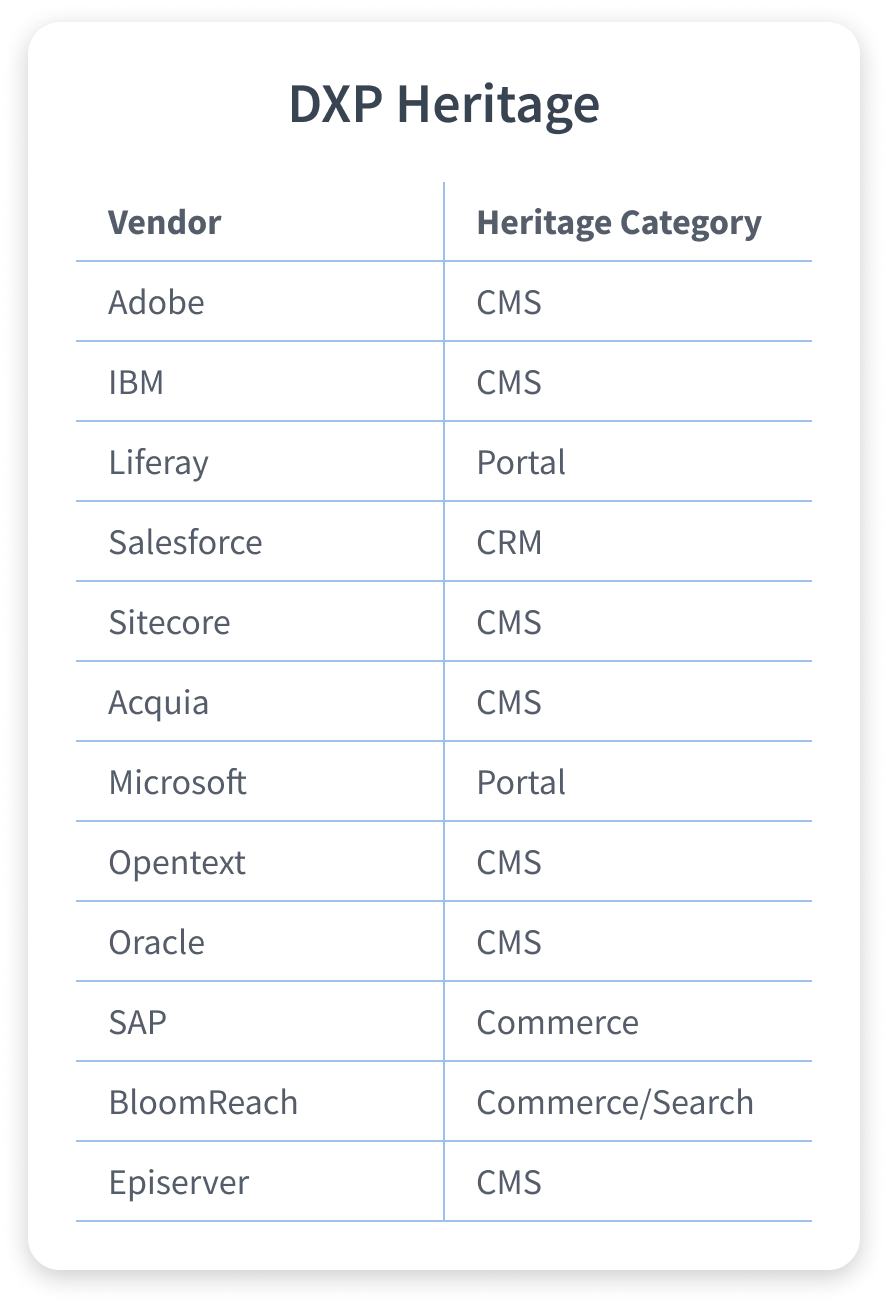Select the Vendor column header
This screenshot has height=1304, width=888.
tap(165, 222)
